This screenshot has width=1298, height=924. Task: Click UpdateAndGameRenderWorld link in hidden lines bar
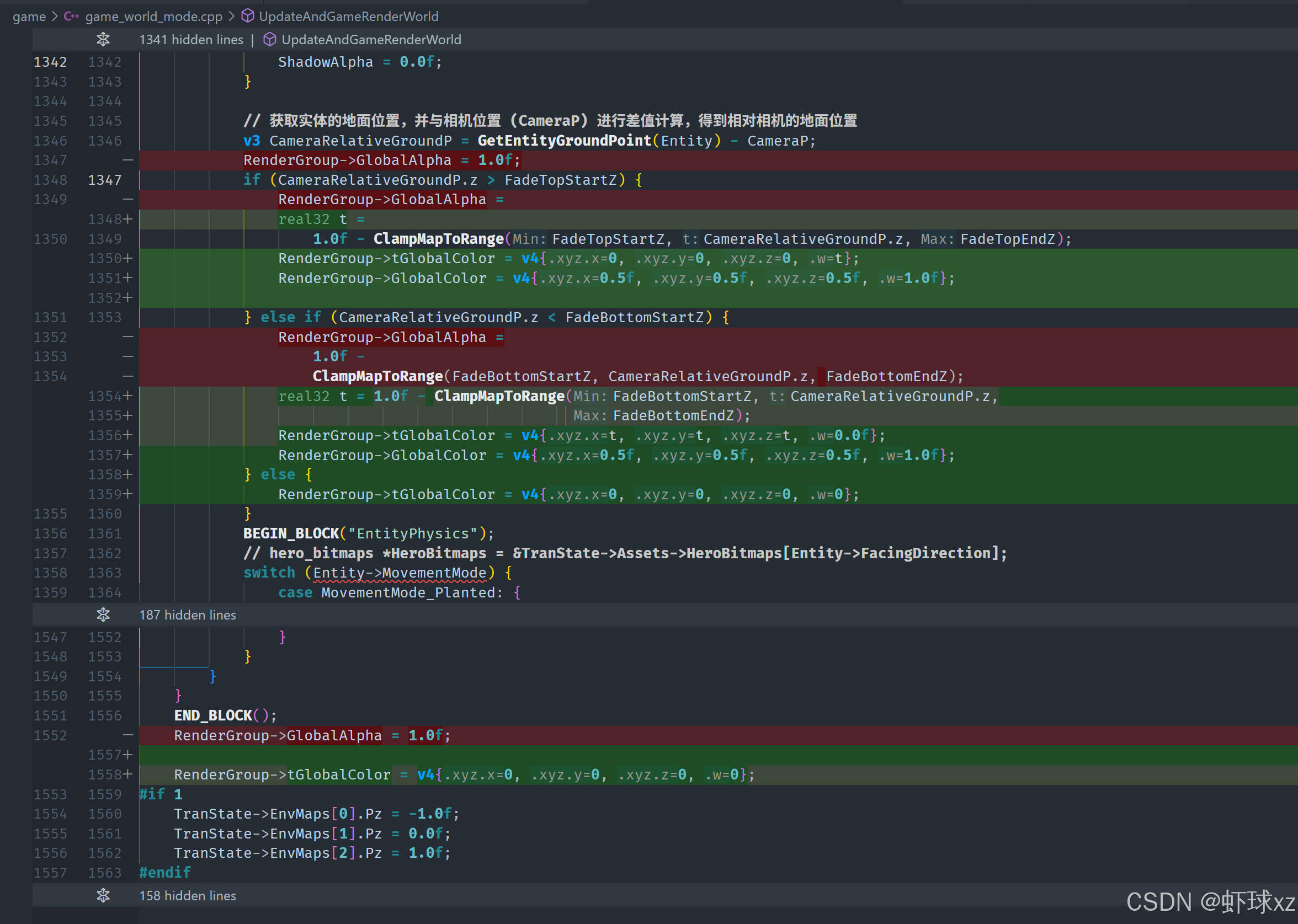coord(371,39)
